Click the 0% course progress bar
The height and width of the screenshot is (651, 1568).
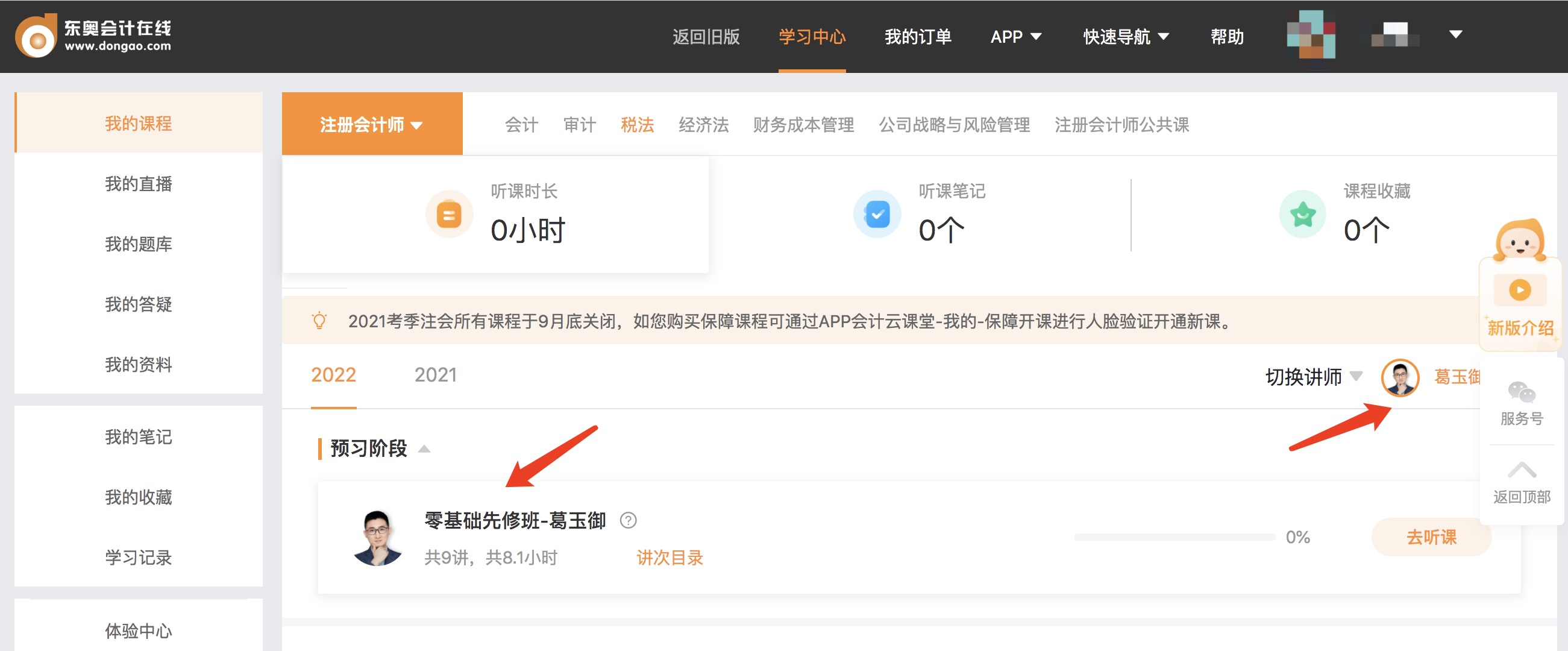pos(1174,536)
